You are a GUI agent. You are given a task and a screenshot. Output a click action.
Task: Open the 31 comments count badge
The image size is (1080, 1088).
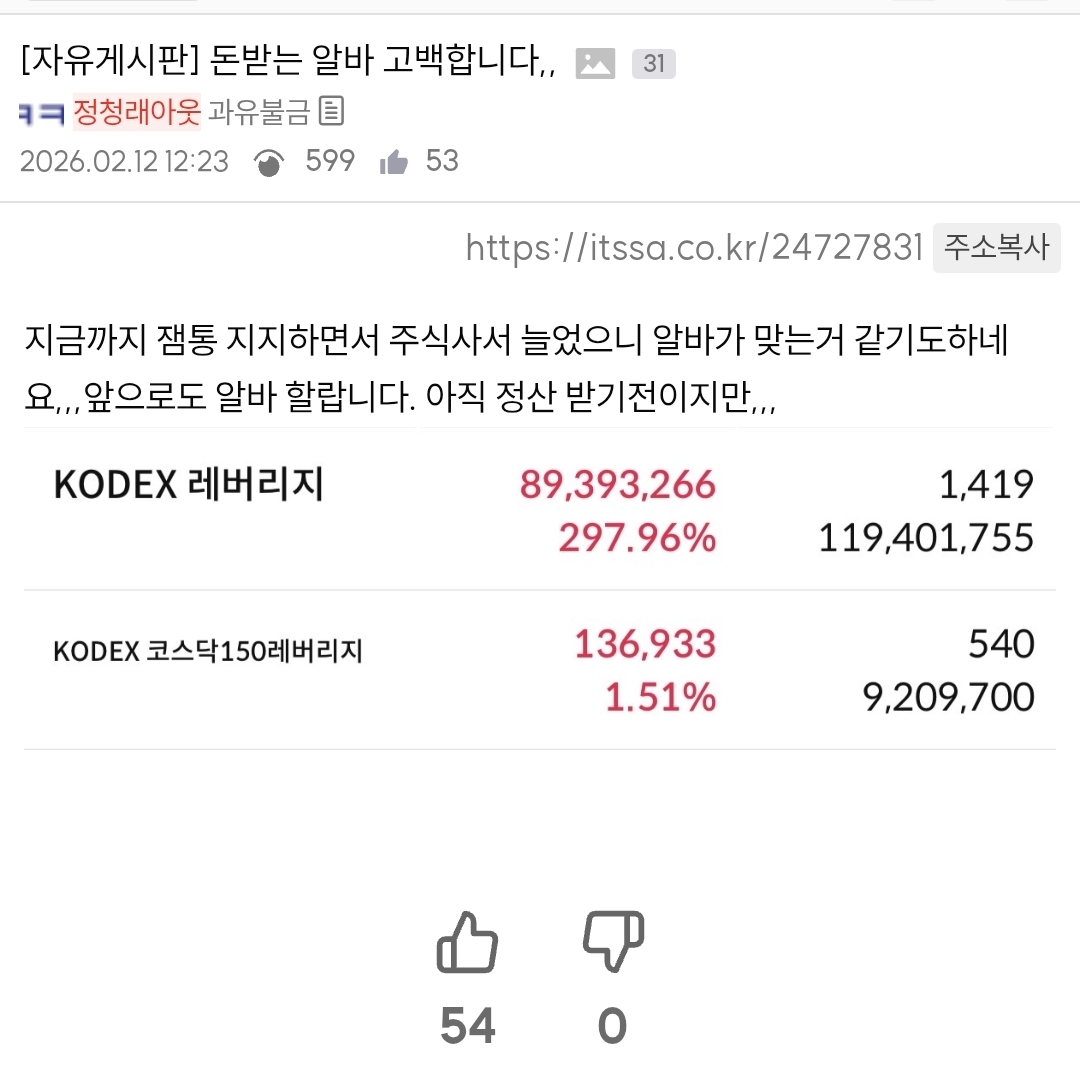[x=654, y=64]
